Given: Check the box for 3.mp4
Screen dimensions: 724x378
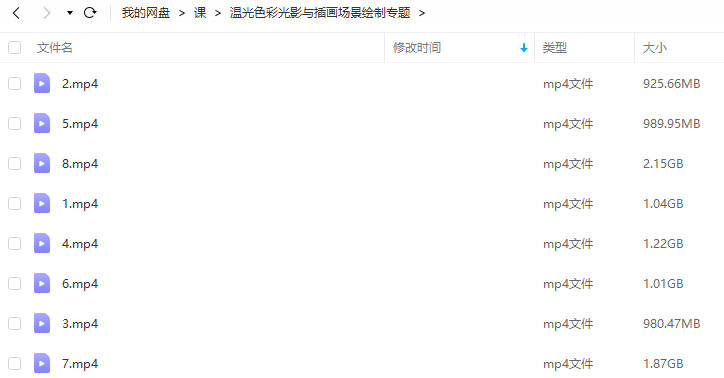Looking at the screenshot, I should coord(15,324).
